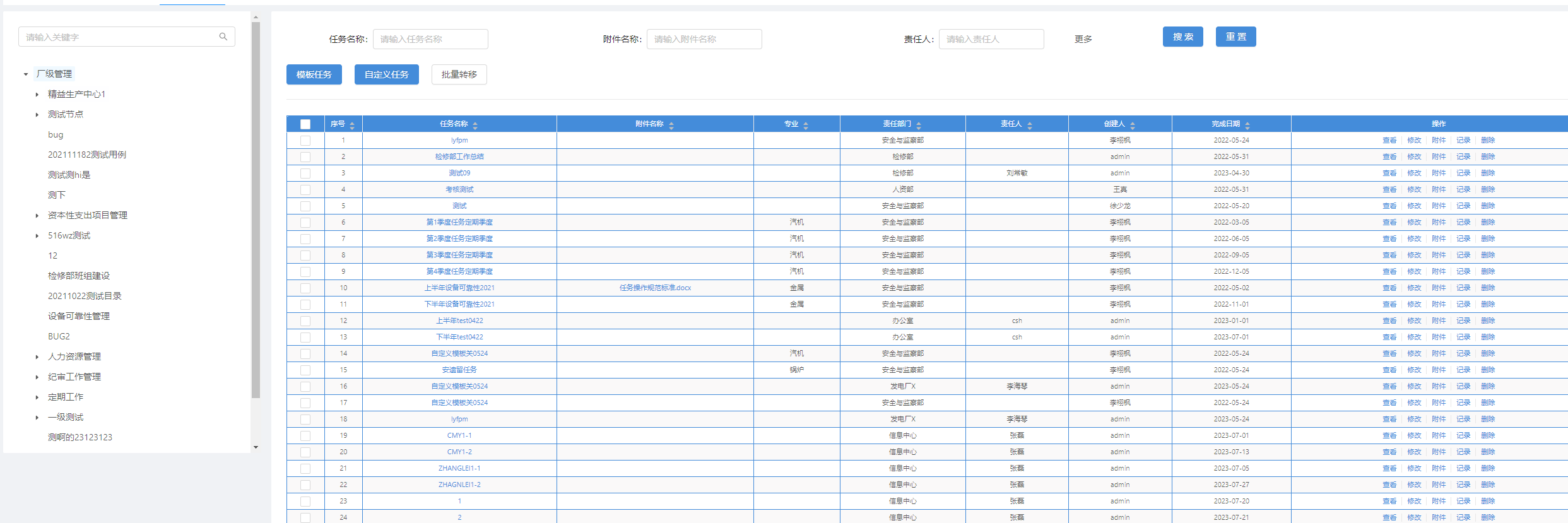Click 附件 for 测试09 row

1439,173
